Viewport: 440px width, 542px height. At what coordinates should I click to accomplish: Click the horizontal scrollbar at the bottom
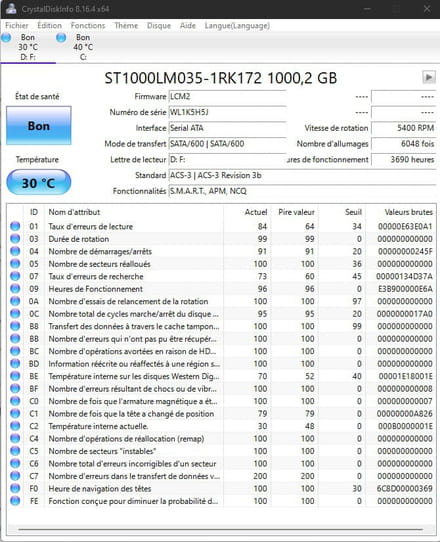[x=221, y=529]
